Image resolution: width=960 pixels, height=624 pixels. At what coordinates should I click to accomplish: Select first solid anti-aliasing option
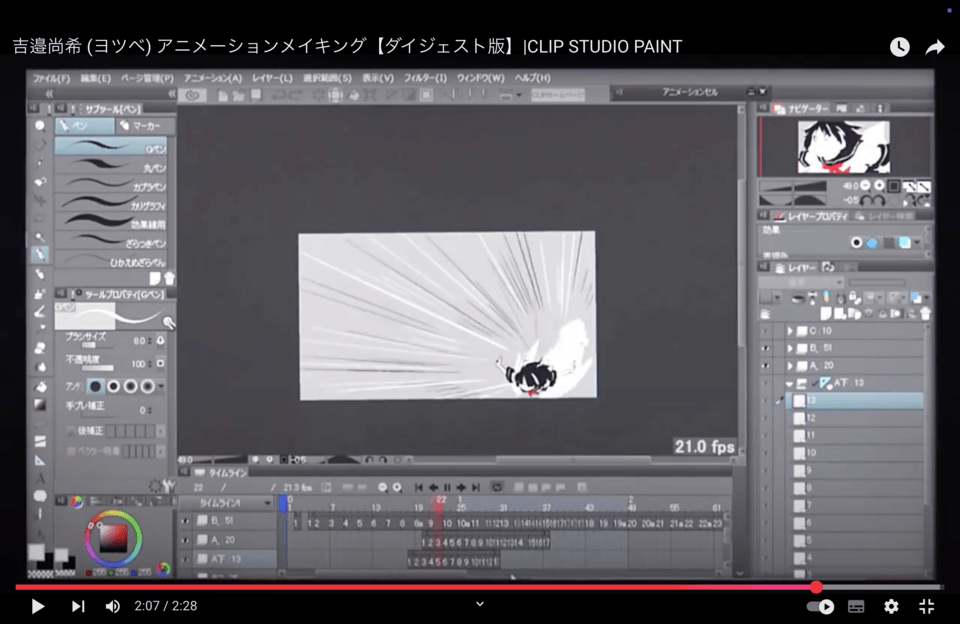tap(96, 386)
